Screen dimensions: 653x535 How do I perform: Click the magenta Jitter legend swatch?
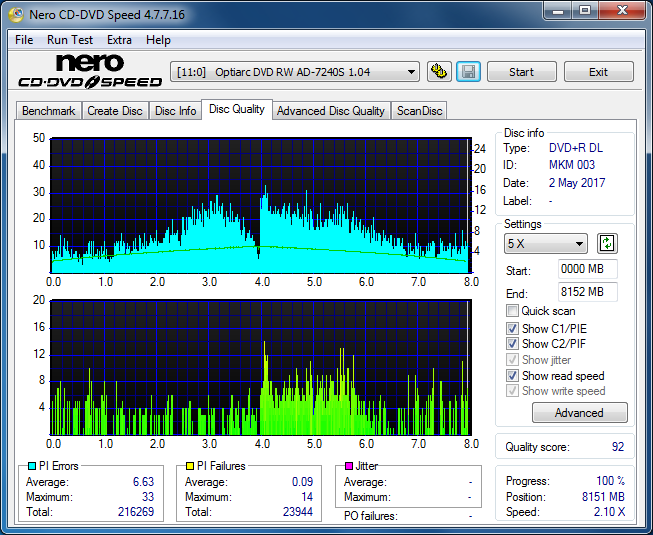click(349, 466)
